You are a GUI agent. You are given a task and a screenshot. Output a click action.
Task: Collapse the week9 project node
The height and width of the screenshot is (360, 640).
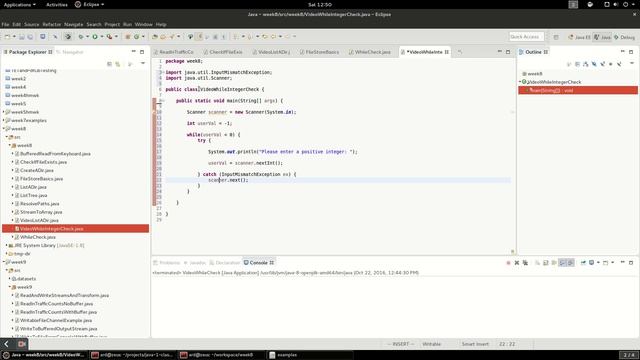coord(4,262)
